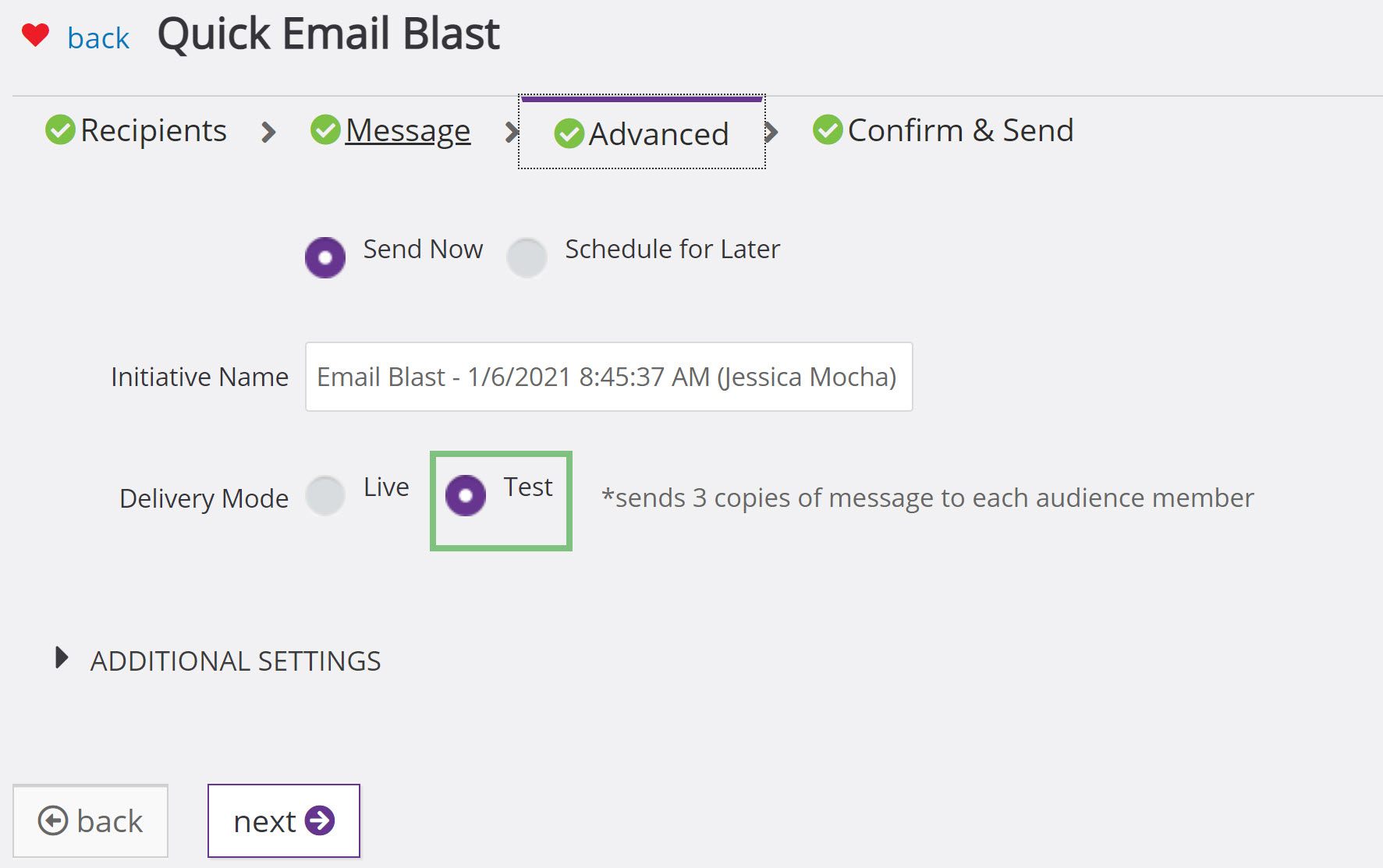Click the green checkmark beside Recipients
This screenshot has height=868, width=1383.
coord(60,129)
